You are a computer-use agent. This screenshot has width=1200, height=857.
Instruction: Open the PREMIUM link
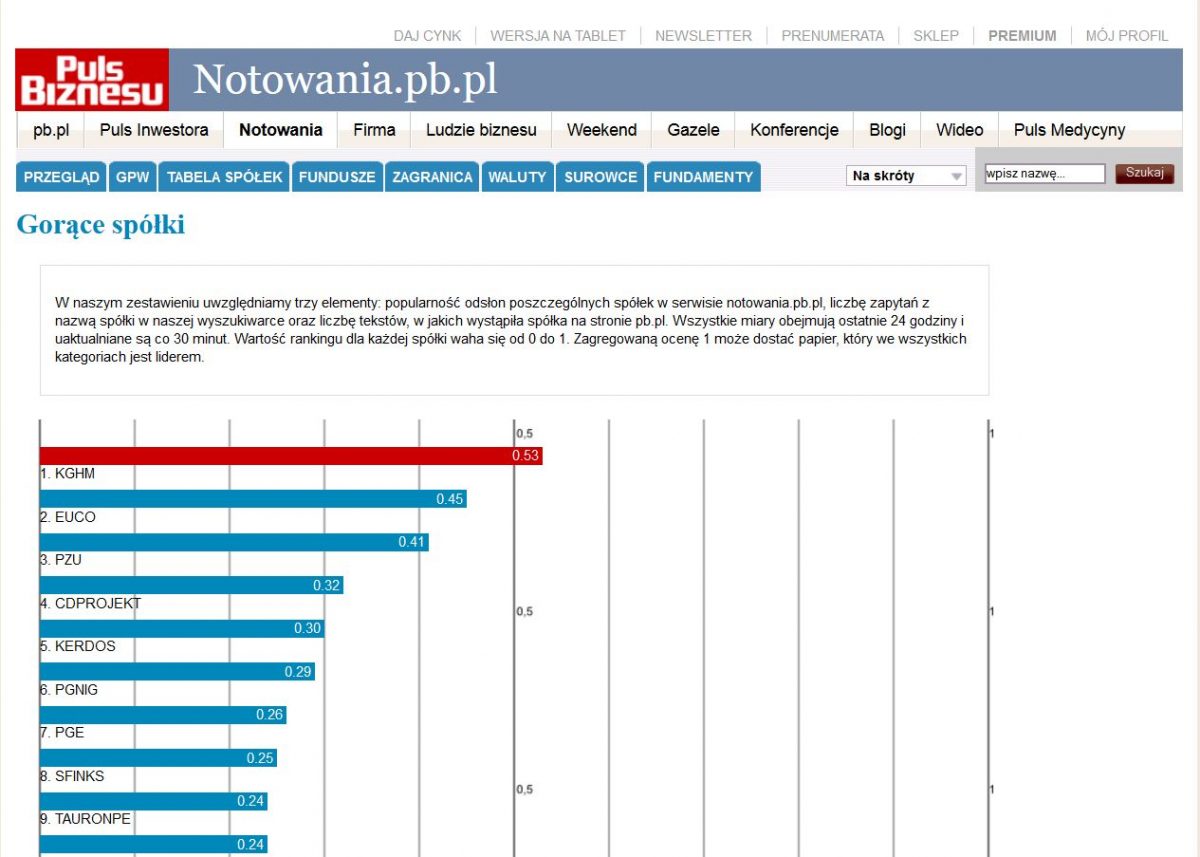click(x=1022, y=36)
